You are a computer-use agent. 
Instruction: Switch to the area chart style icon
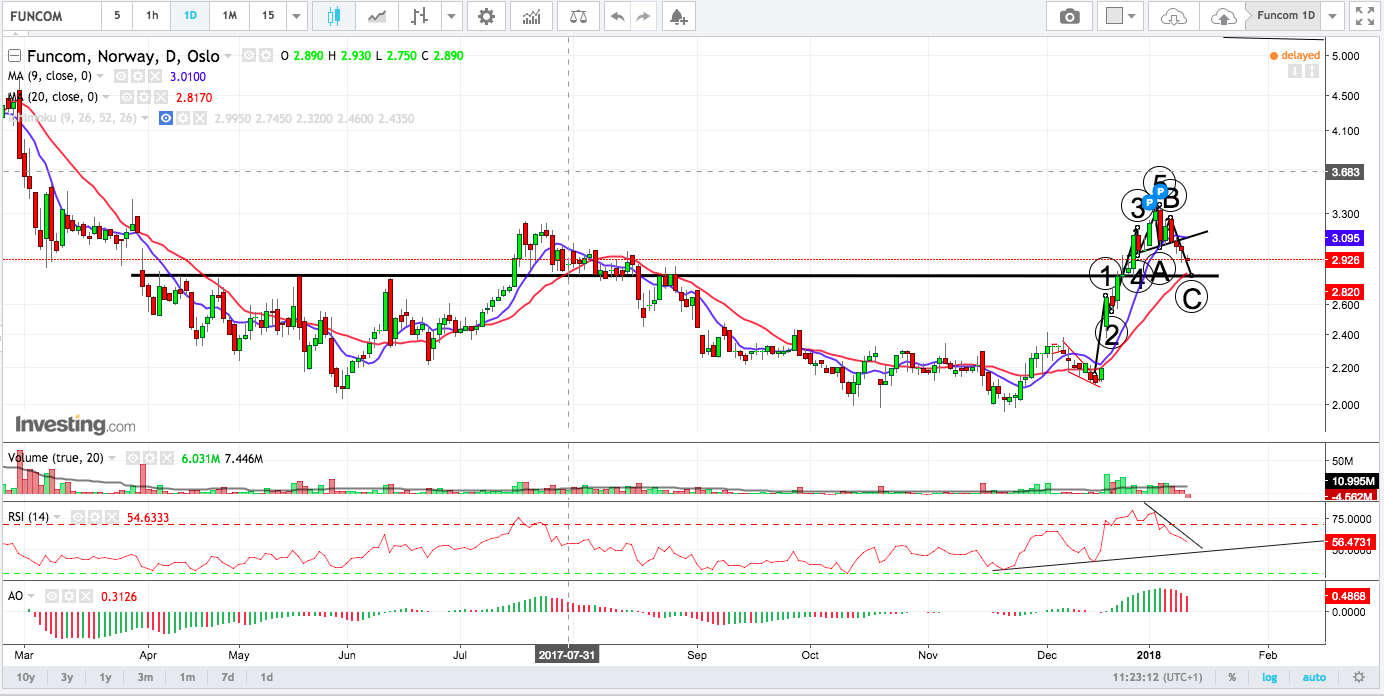tap(377, 16)
